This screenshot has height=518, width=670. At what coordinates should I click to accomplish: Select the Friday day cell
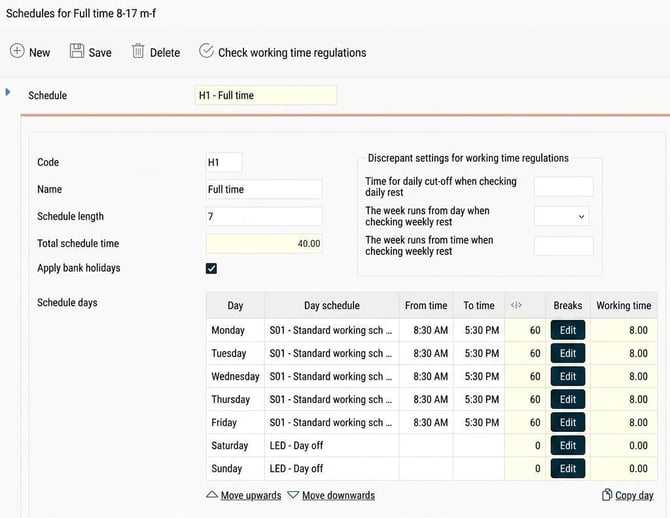pos(235,422)
